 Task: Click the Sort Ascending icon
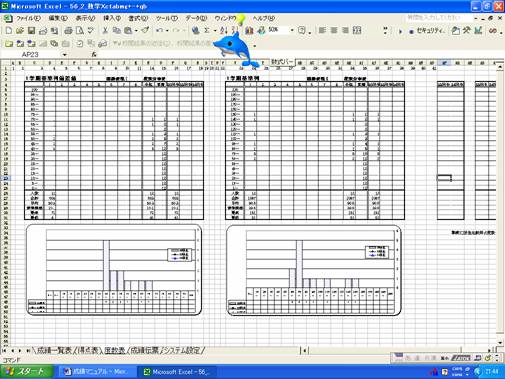(x=223, y=31)
